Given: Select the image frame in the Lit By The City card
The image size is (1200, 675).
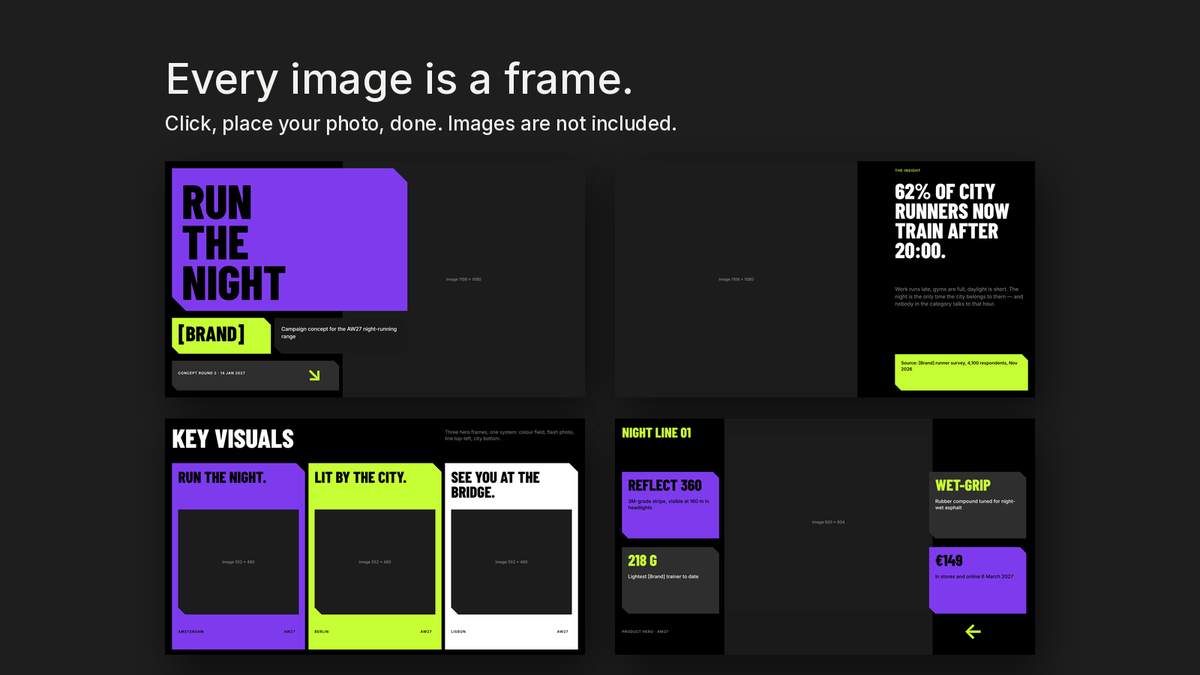Looking at the screenshot, I should click(x=375, y=562).
